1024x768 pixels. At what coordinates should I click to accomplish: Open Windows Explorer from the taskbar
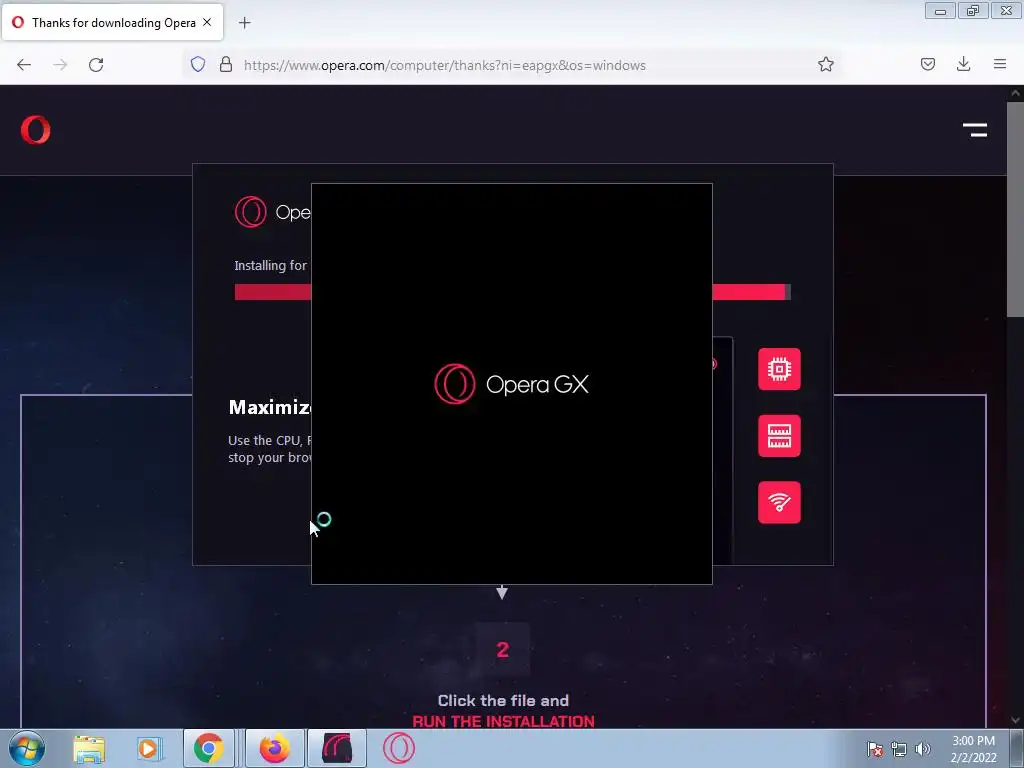pos(89,748)
